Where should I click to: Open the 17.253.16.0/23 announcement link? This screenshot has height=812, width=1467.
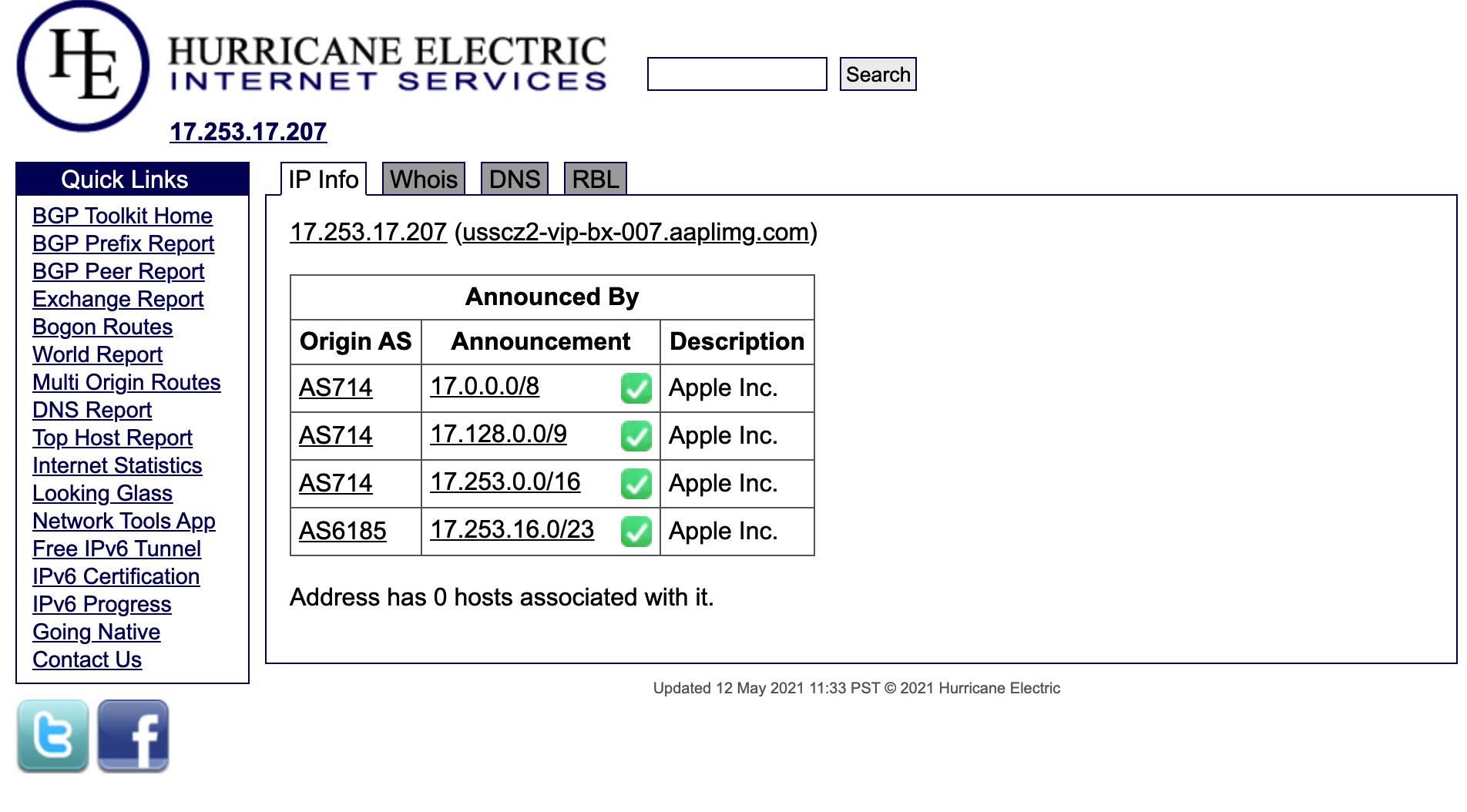click(x=512, y=529)
